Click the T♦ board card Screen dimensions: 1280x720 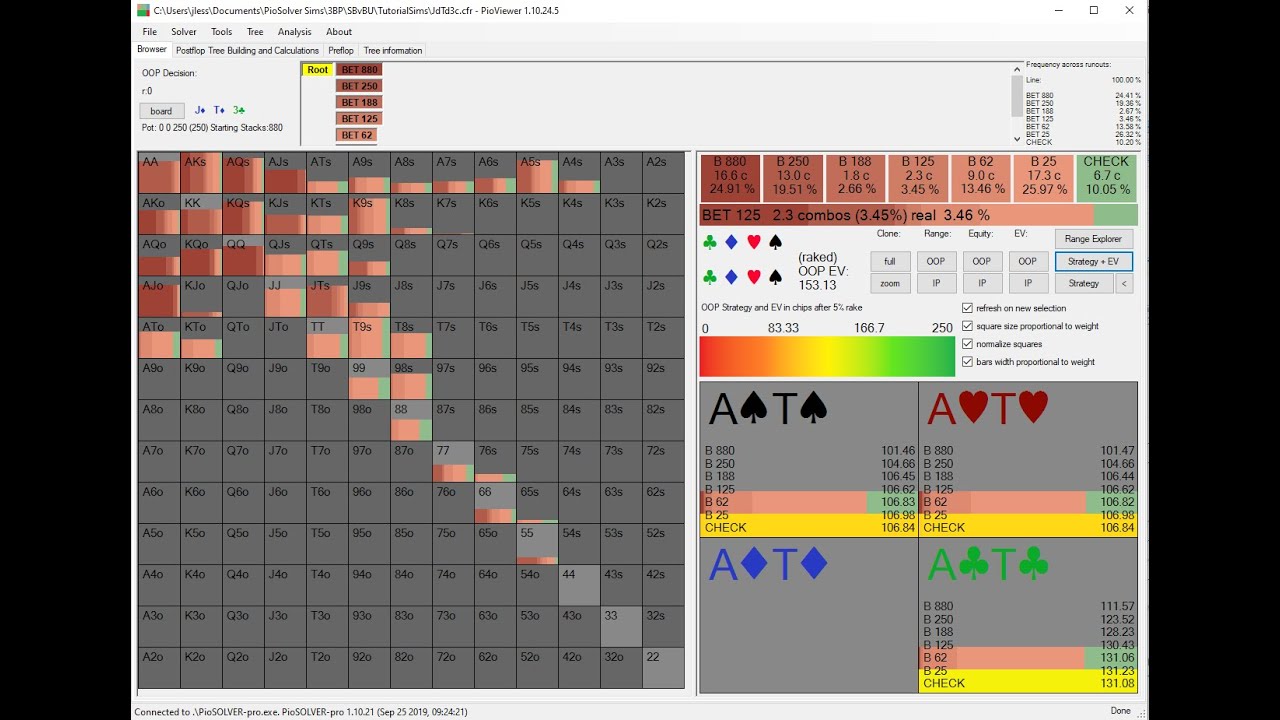[219, 110]
